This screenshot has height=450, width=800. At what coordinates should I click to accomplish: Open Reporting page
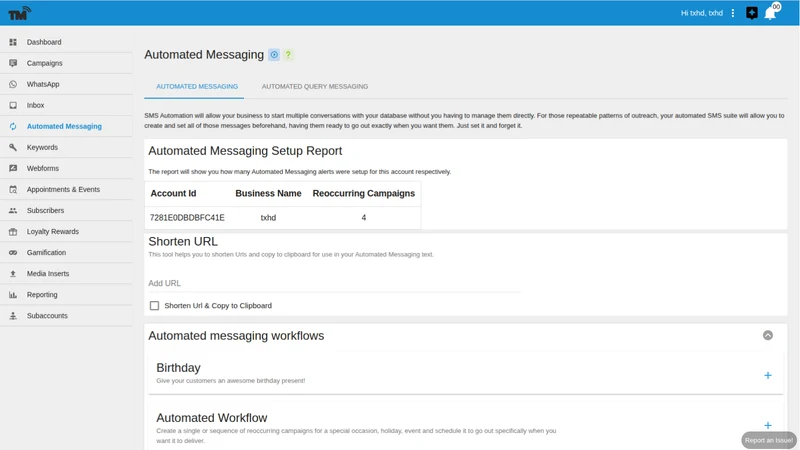[42, 294]
